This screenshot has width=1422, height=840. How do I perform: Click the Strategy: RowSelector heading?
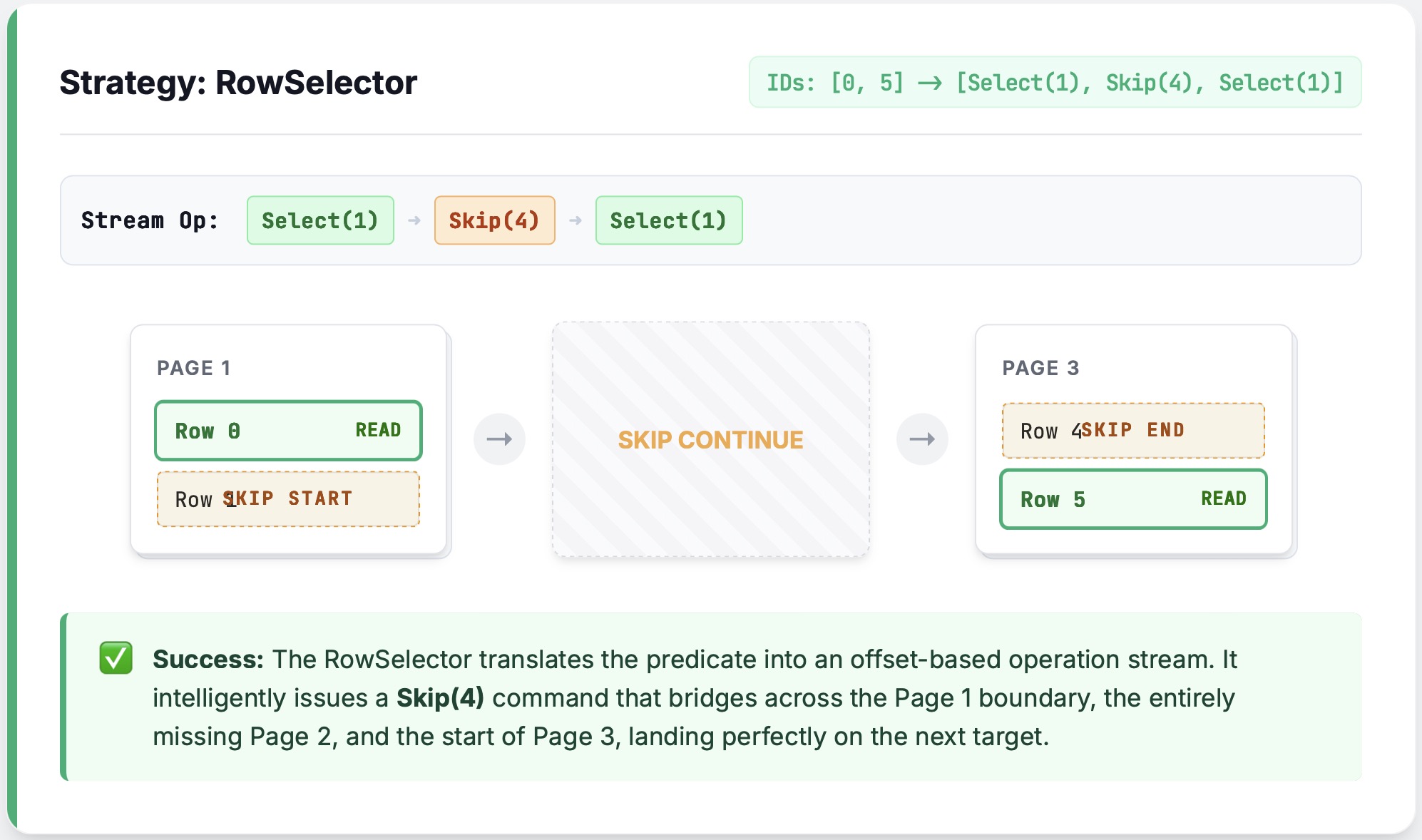click(x=238, y=83)
